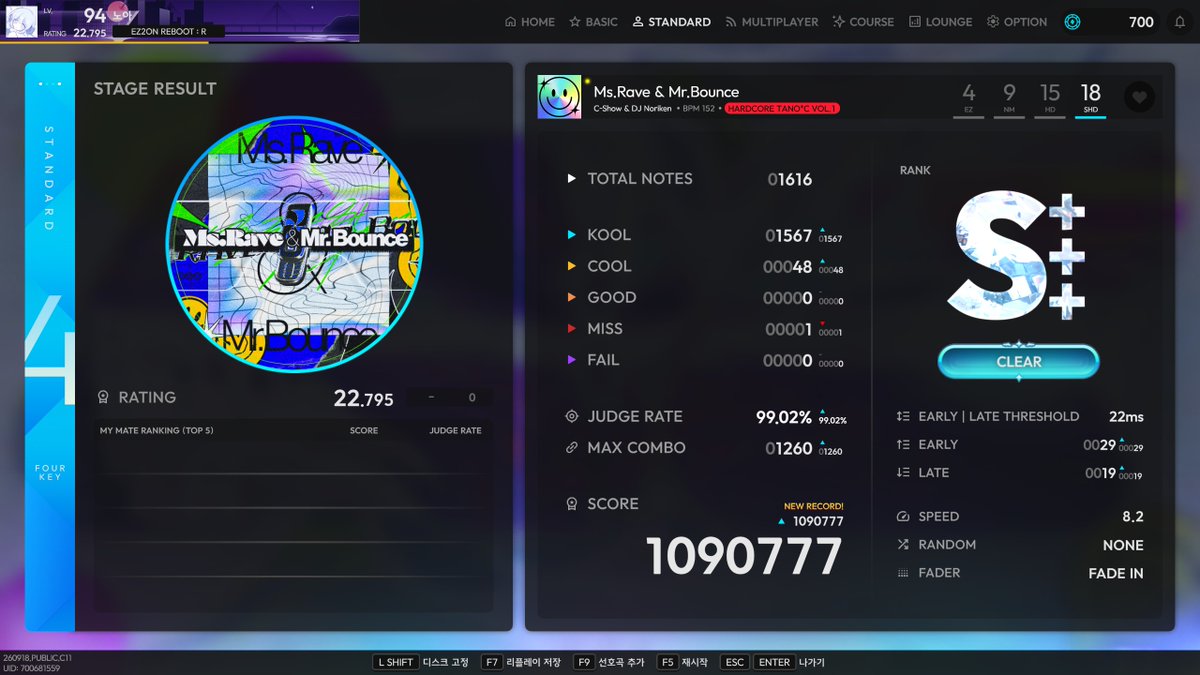Click the cyan KOOL triangle marker

pyautogui.click(x=572, y=235)
